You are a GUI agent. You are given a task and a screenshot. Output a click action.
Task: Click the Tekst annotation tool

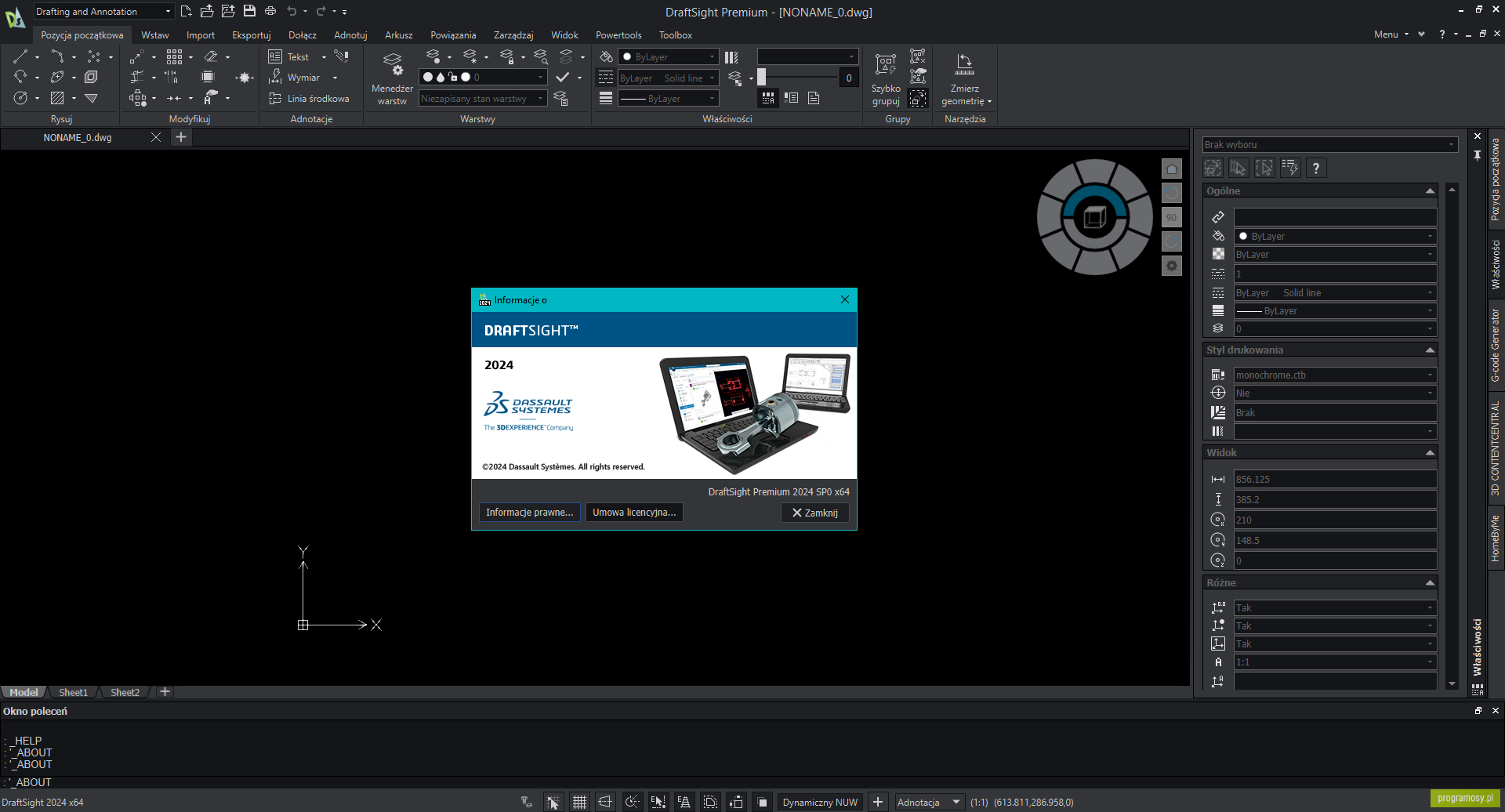[x=288, y=56]
